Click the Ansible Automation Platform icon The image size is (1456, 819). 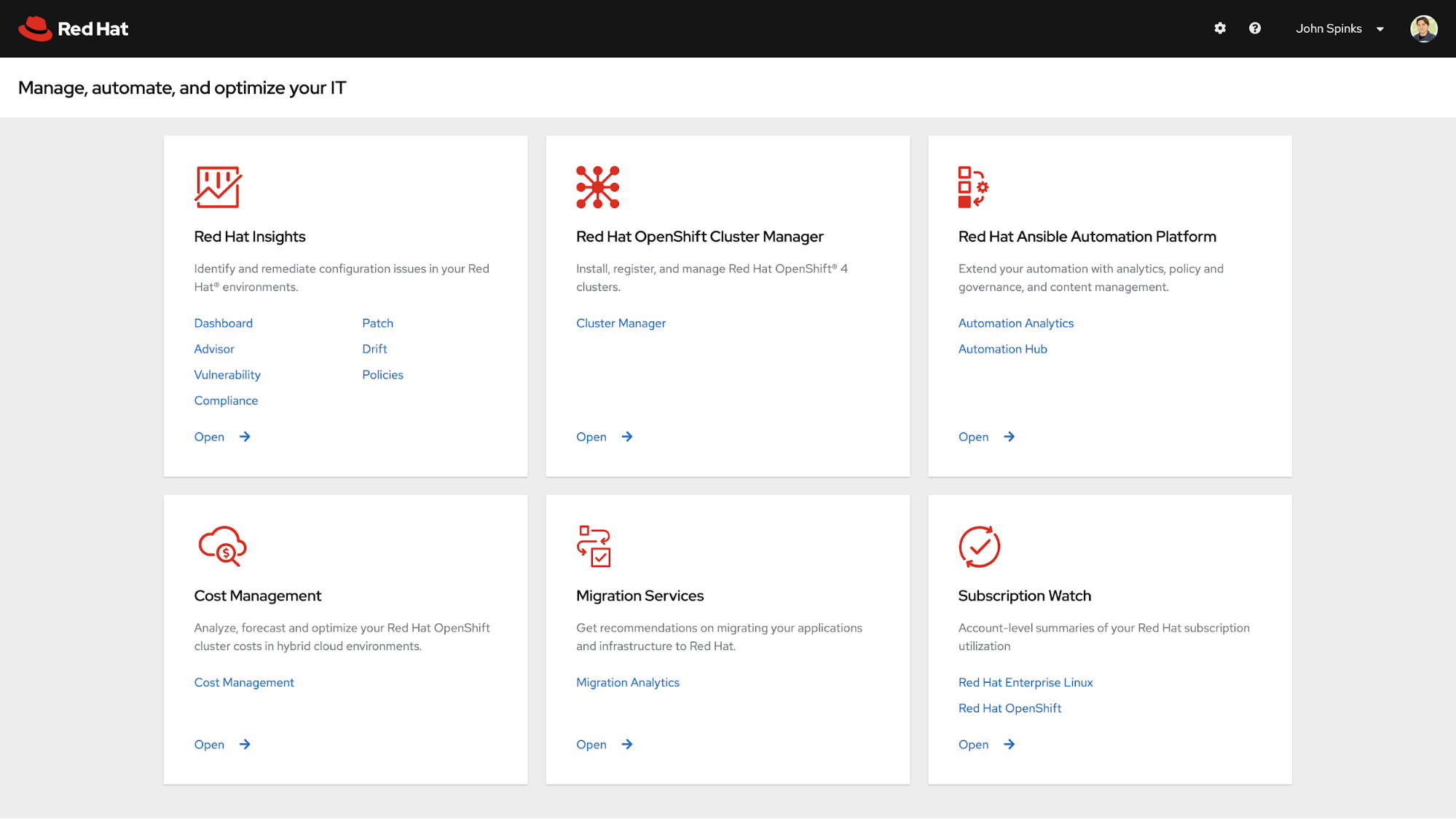coord(973,187)
